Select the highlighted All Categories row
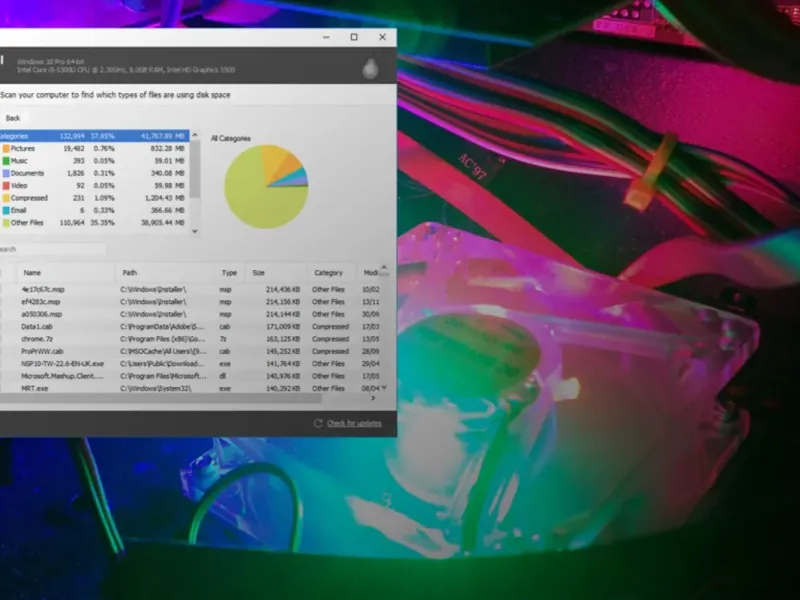800x600 pixels. point(94,136)
